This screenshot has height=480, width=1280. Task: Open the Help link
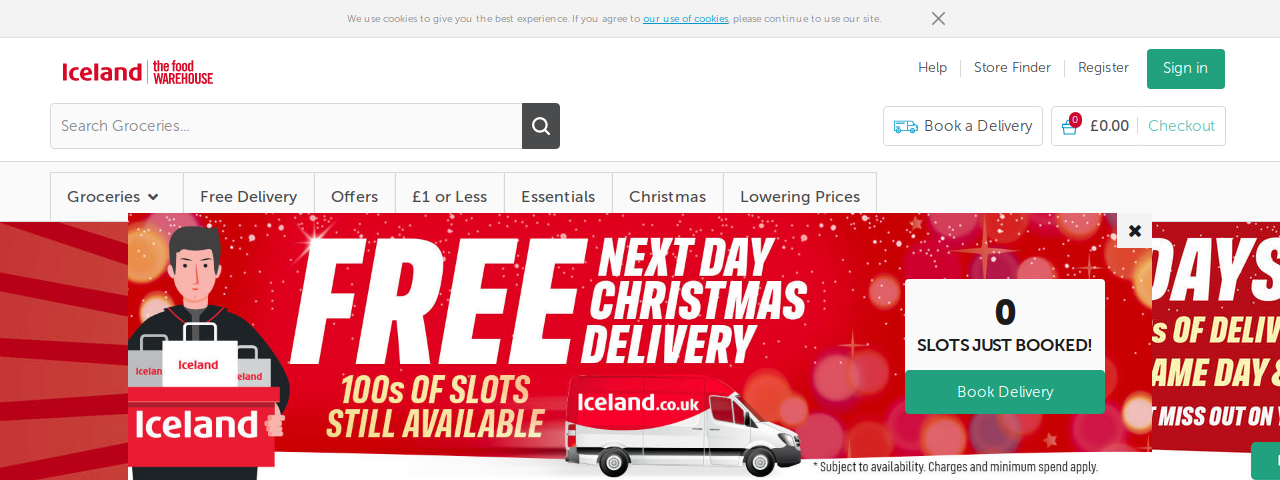click(x=933, y=68)
